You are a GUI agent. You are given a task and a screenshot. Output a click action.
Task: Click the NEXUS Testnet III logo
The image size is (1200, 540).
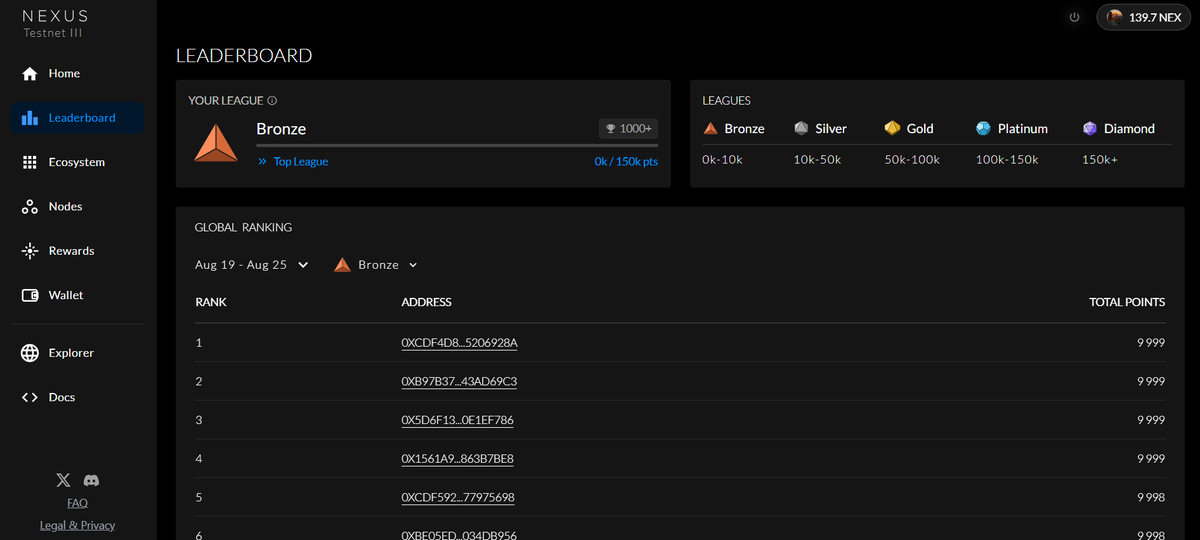click(x=55, y=24)
